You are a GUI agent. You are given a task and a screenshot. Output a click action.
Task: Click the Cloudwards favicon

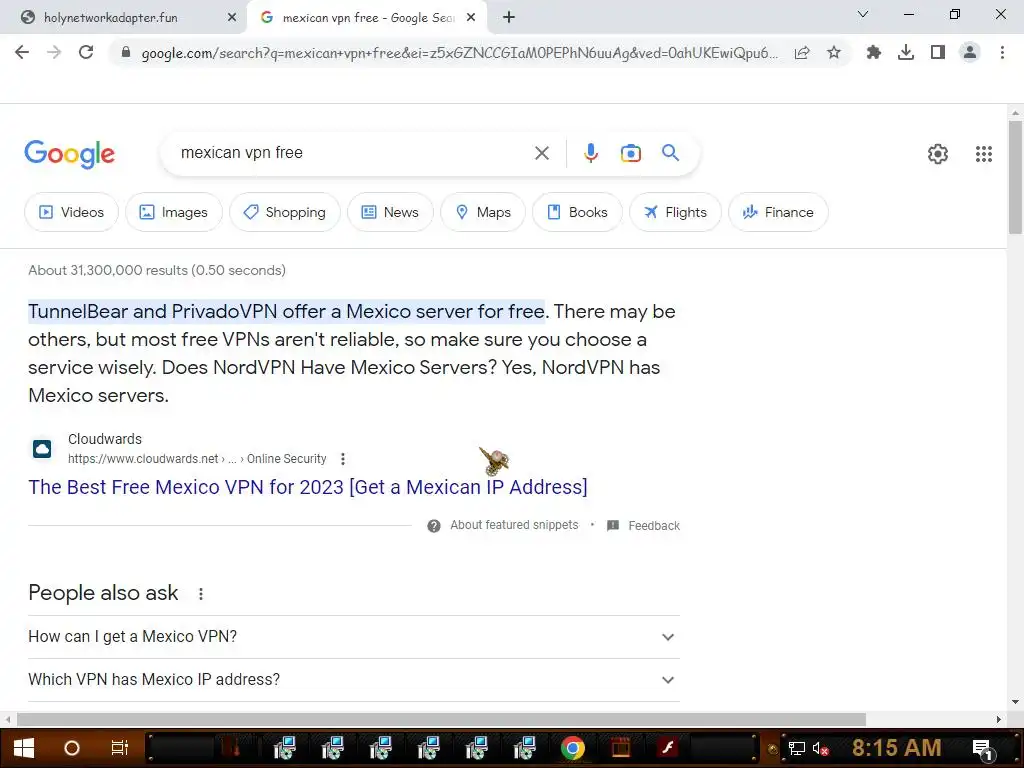[x=42, y=449]
